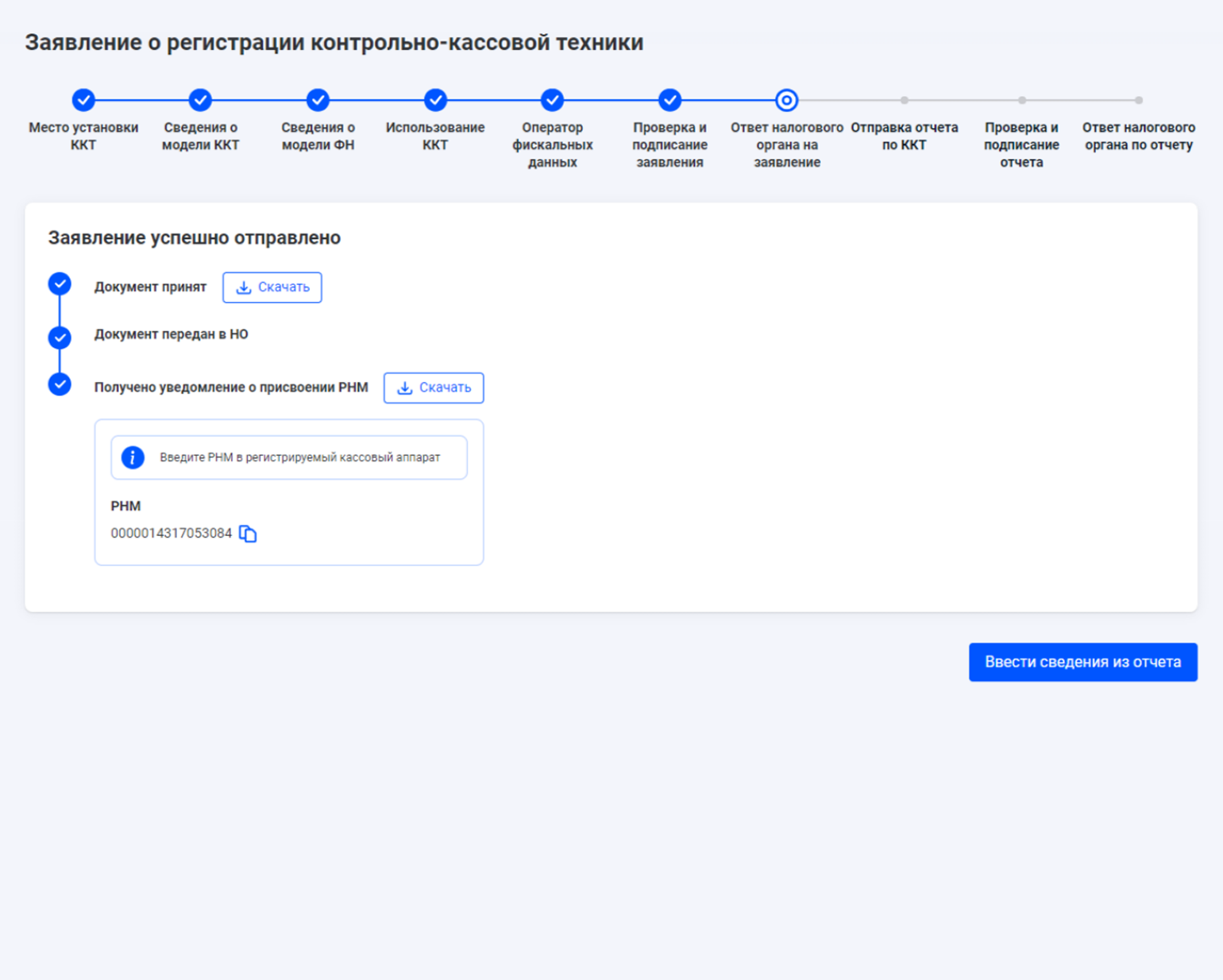The height and width of the screenshot is (980, 1223).
Task: Click checkmark icon beside Документ передан в НО
Action: coord(60,338)
